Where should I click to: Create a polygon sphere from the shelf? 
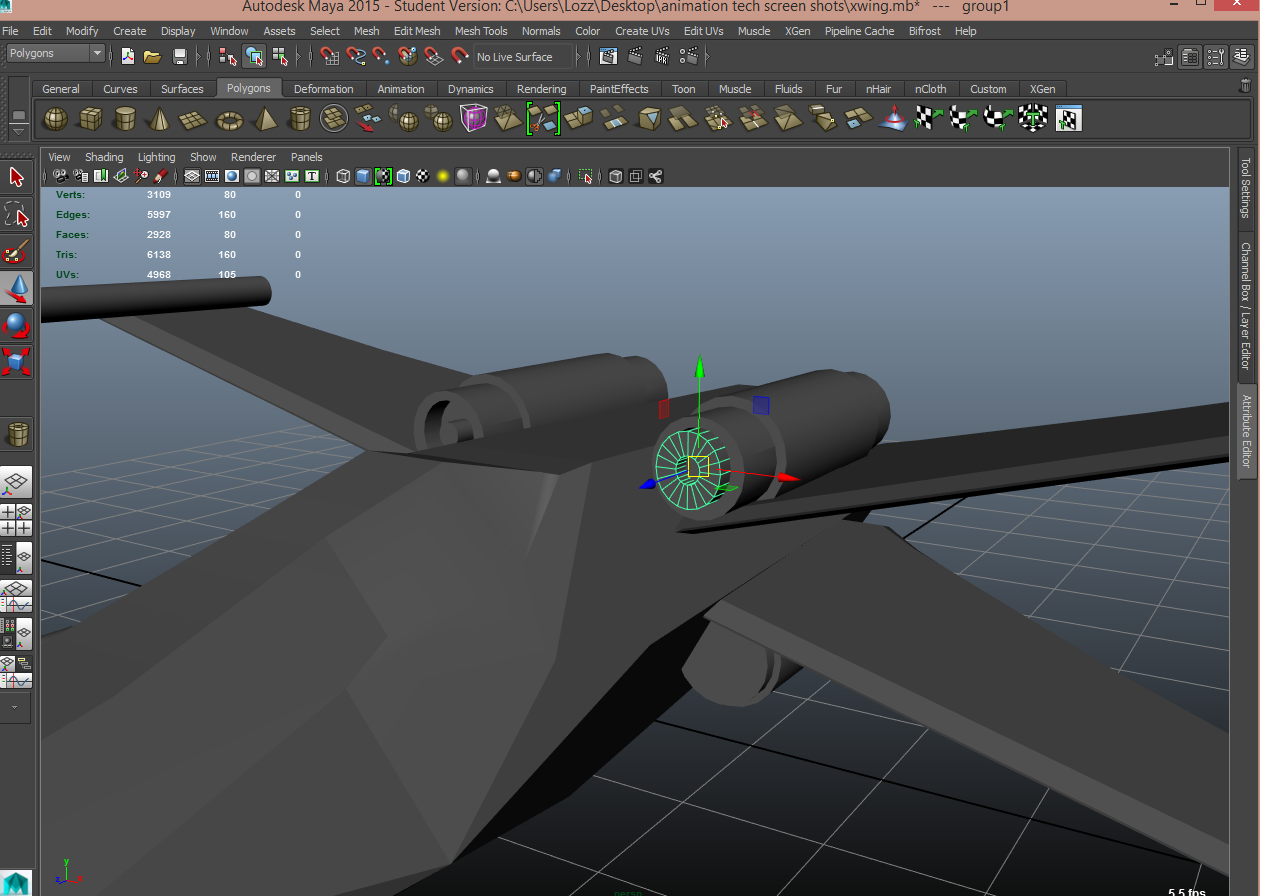(x=56, y=120)
